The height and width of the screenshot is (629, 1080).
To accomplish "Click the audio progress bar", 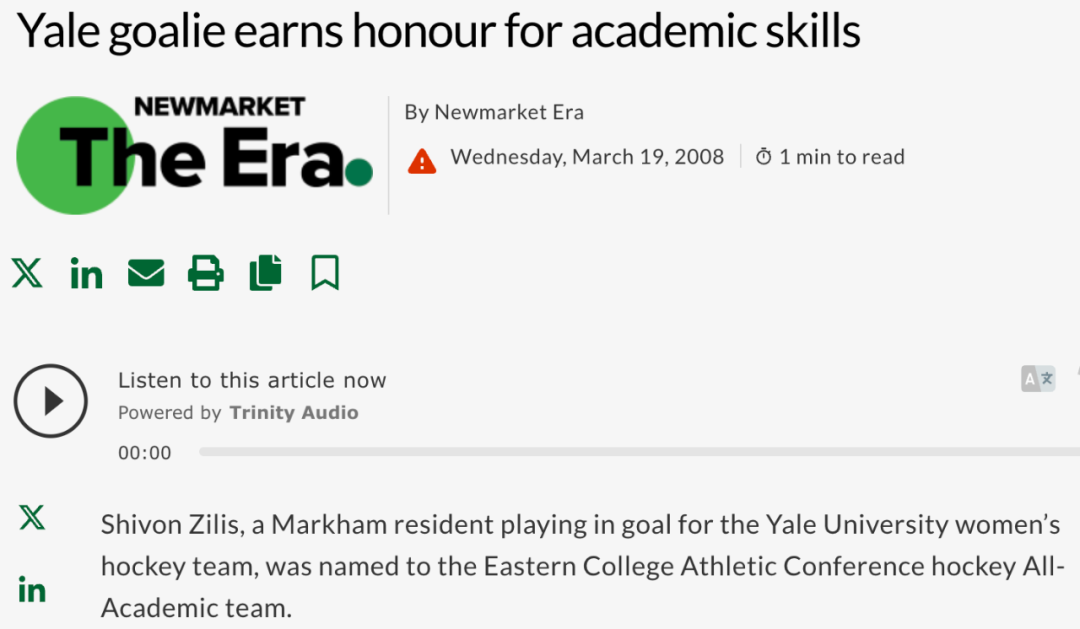I will (639, 452).
